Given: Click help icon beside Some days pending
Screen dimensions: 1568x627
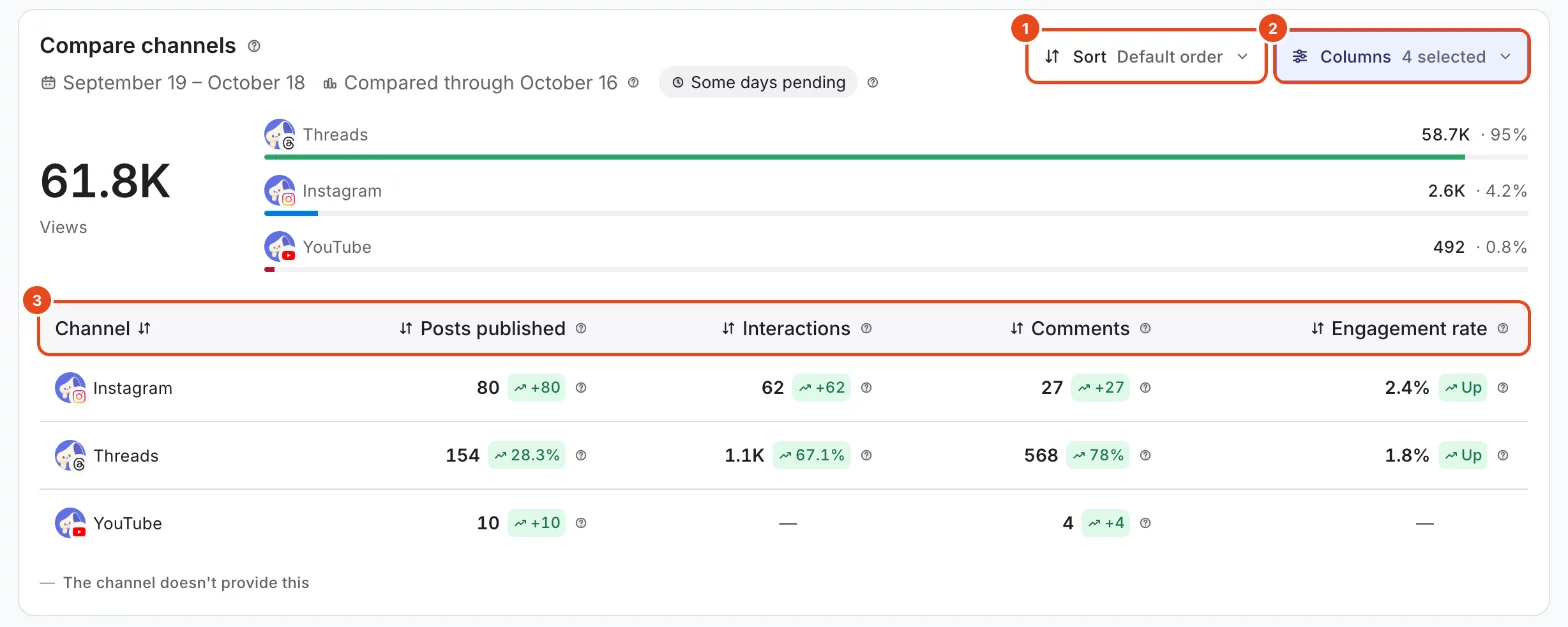Looking at the screenshot, I should click(873, 83).
